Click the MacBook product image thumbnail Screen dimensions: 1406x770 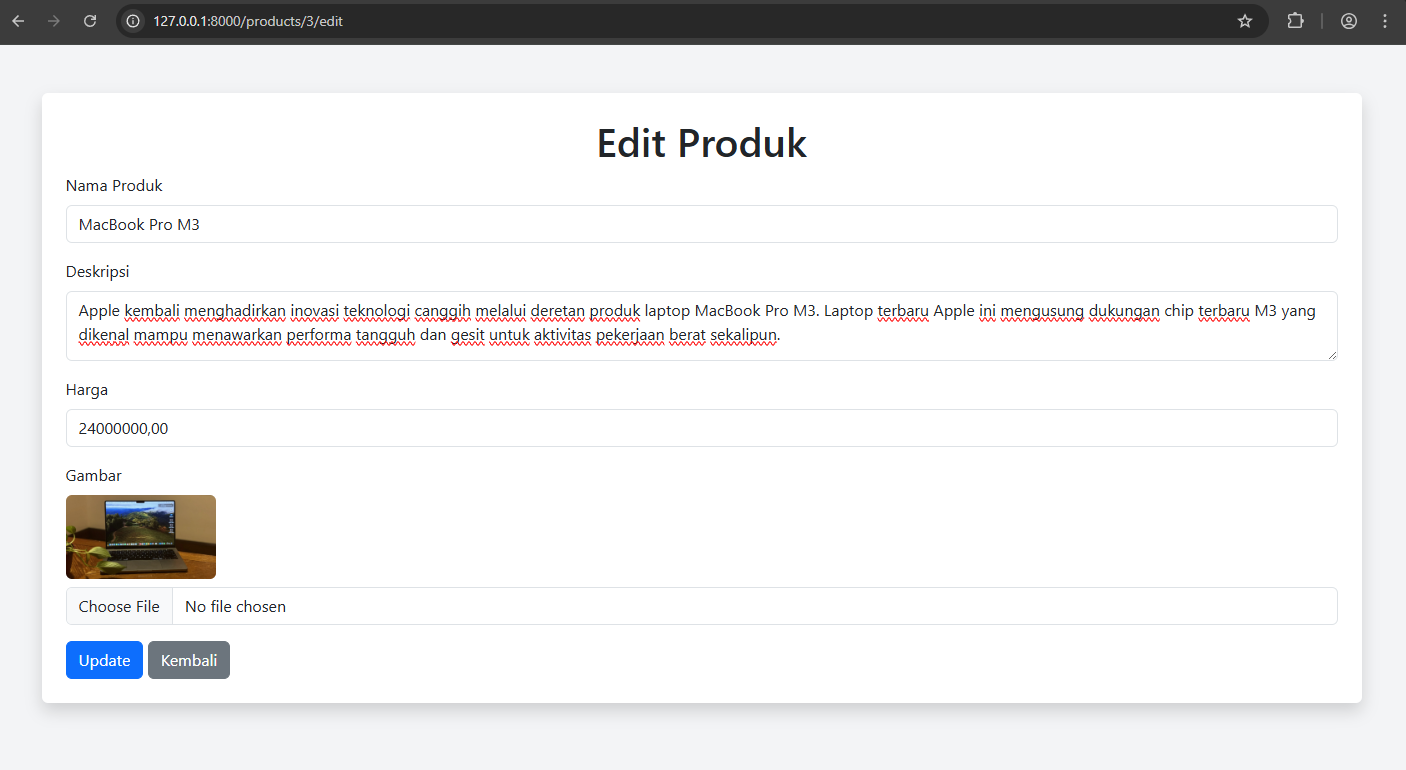[141, 537]
